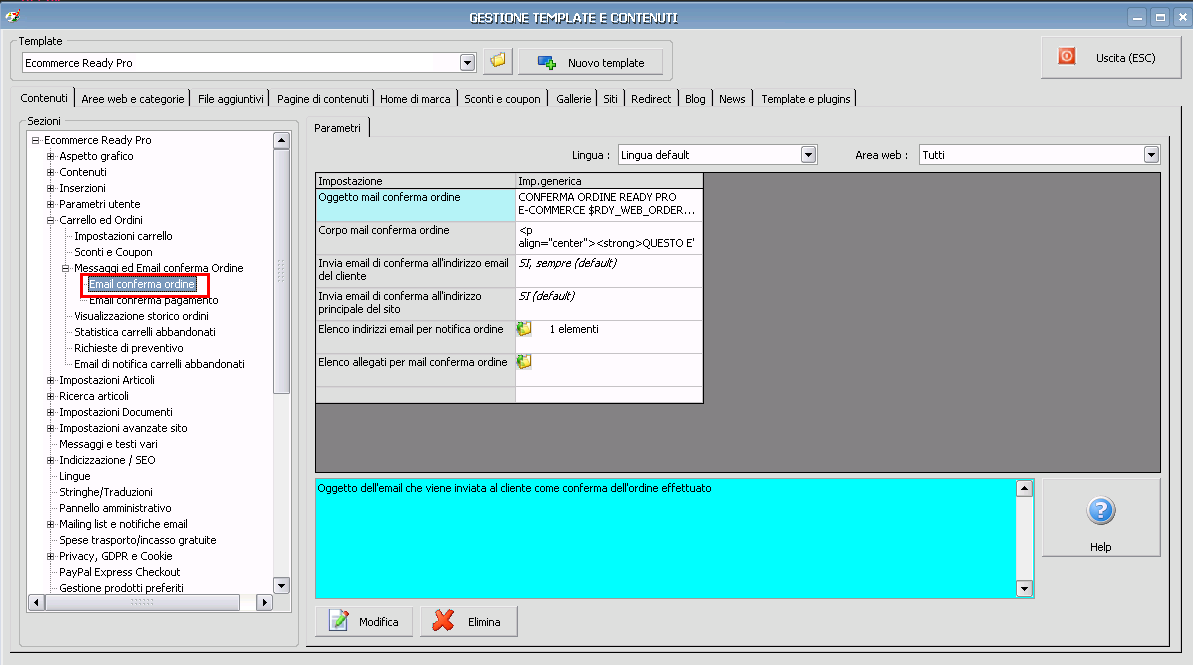Open the Home di marca tab

tap(415, 99)
